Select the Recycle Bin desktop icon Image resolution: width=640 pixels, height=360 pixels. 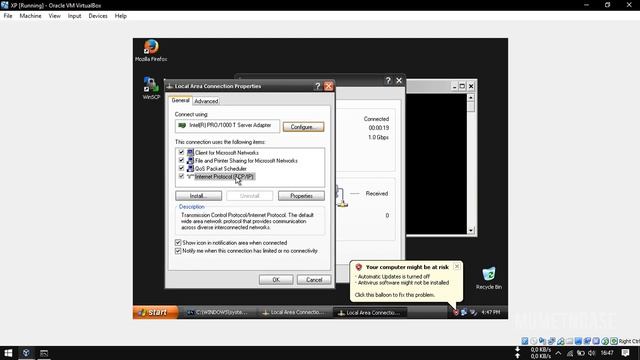[x=489, y=278]
